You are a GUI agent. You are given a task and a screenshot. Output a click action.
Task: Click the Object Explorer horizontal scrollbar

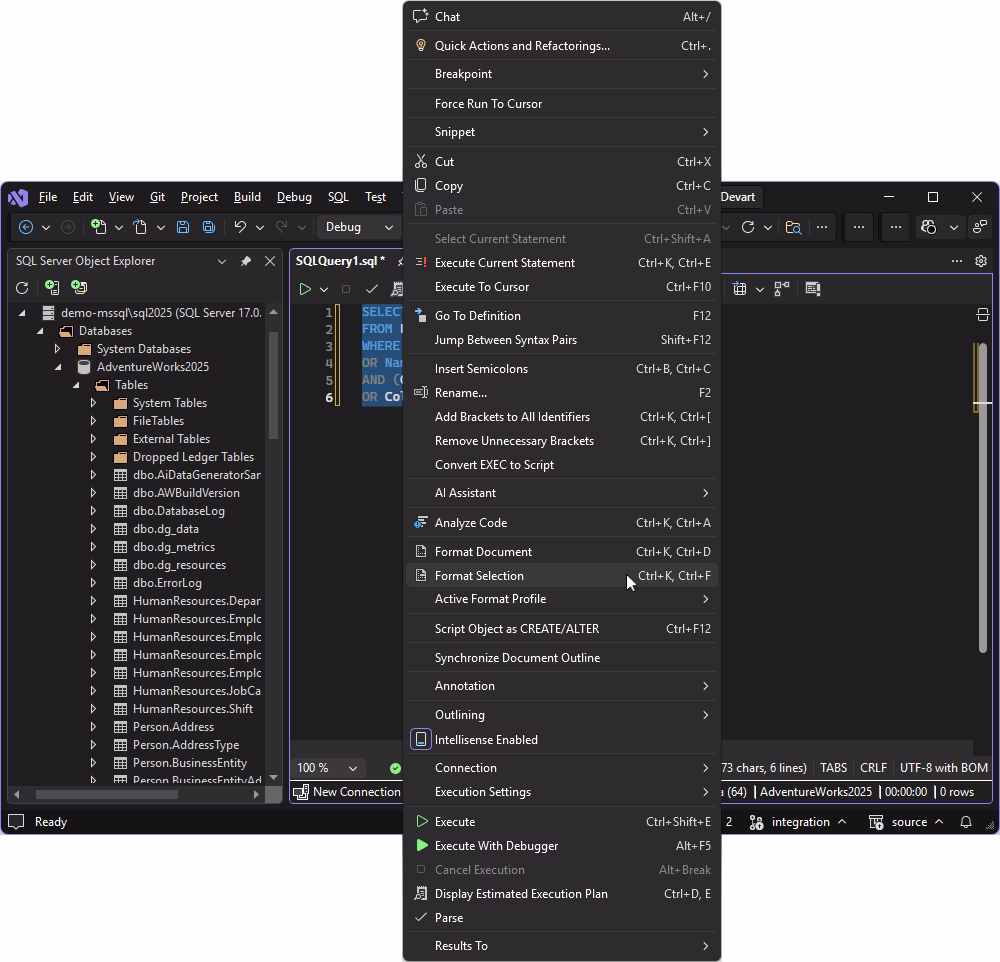[107, 794]
